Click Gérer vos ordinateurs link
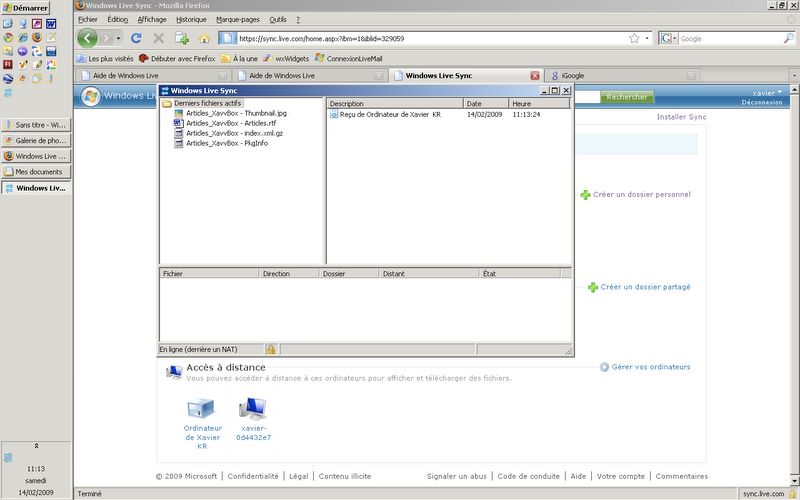 (x=645, y=367)
